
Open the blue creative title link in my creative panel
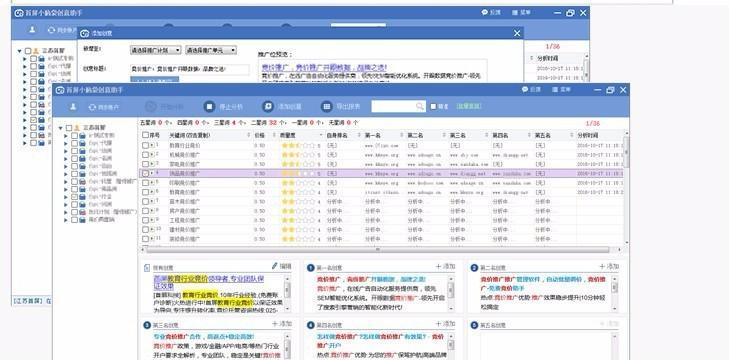[209, 282]
